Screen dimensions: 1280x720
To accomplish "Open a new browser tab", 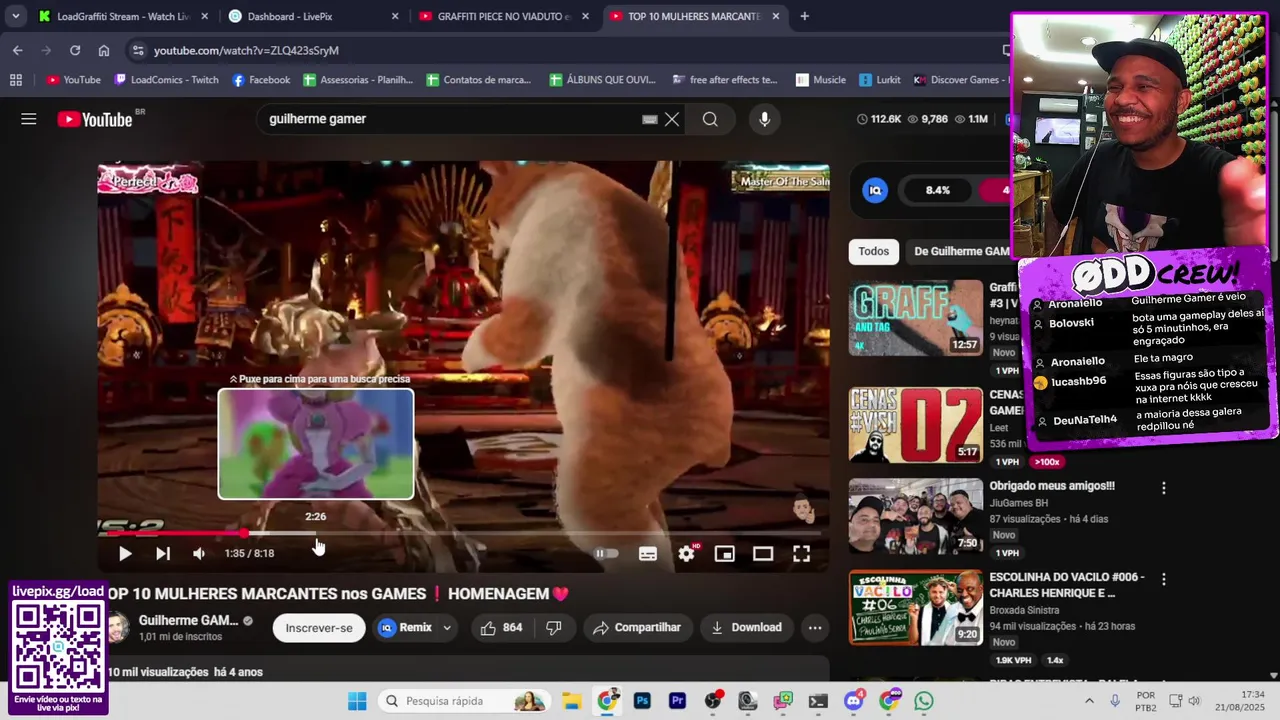I will coord(804,16).
